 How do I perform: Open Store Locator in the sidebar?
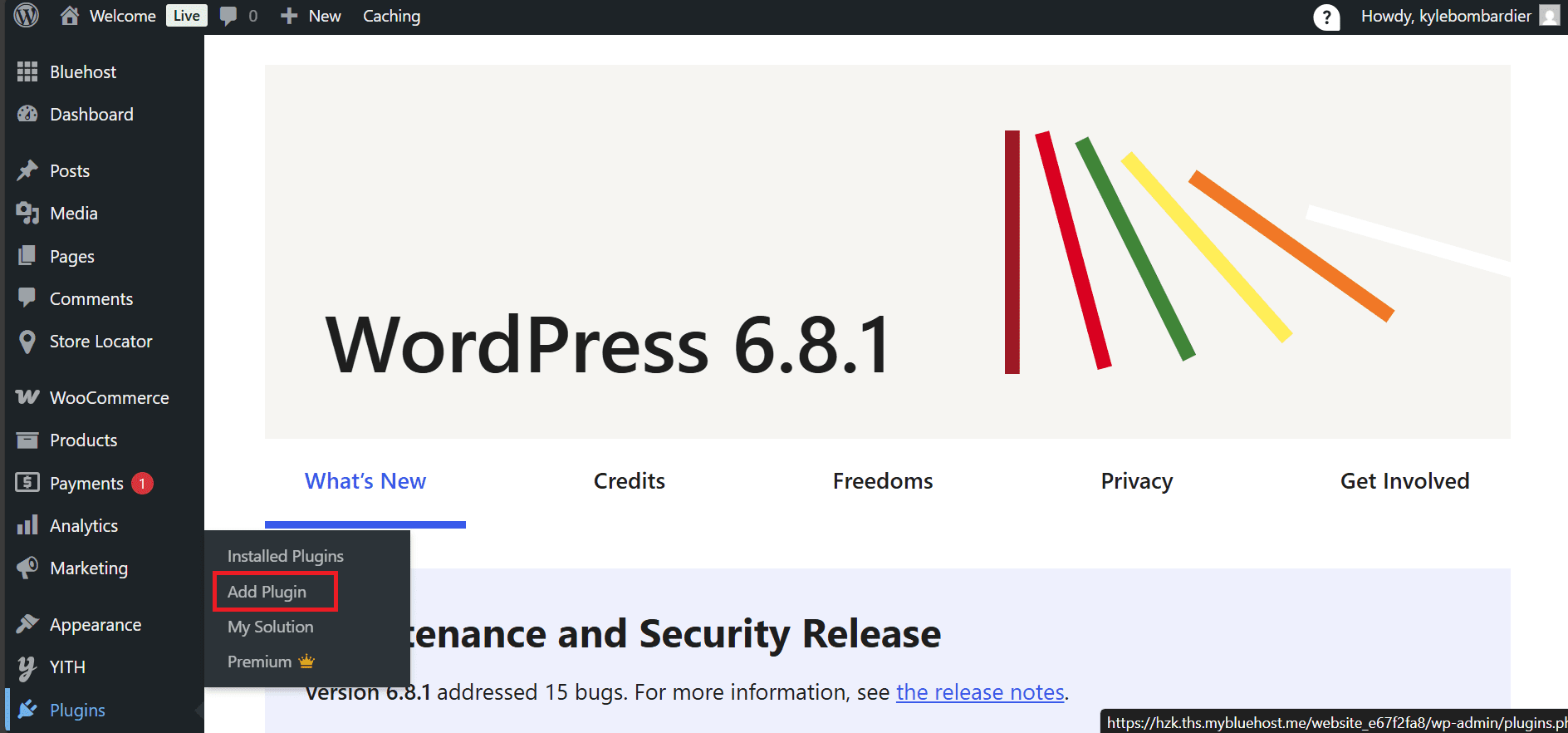click(102, 342)
